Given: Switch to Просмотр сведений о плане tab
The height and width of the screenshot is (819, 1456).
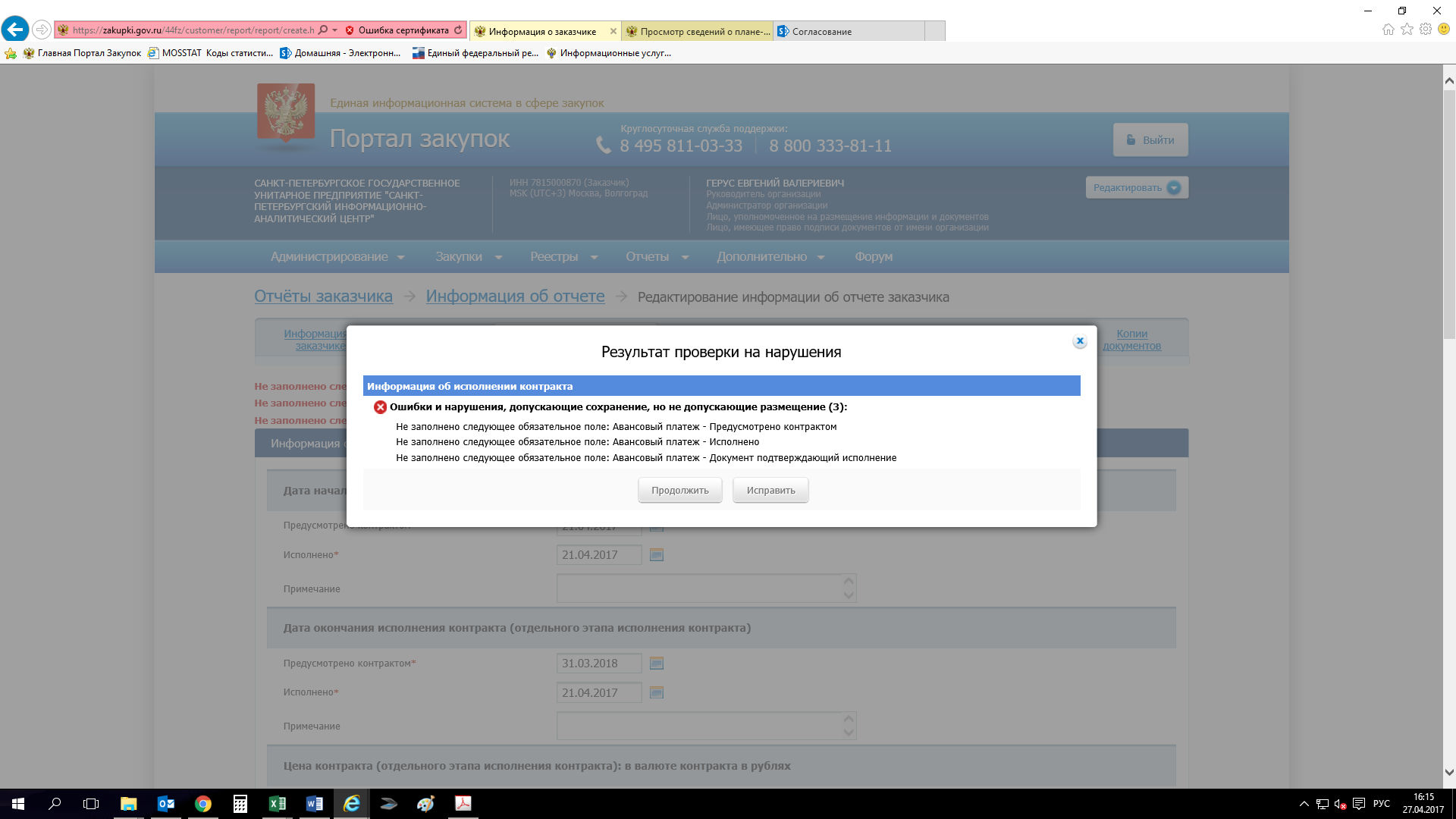Looking at the screenshot, I should (696, 31).
